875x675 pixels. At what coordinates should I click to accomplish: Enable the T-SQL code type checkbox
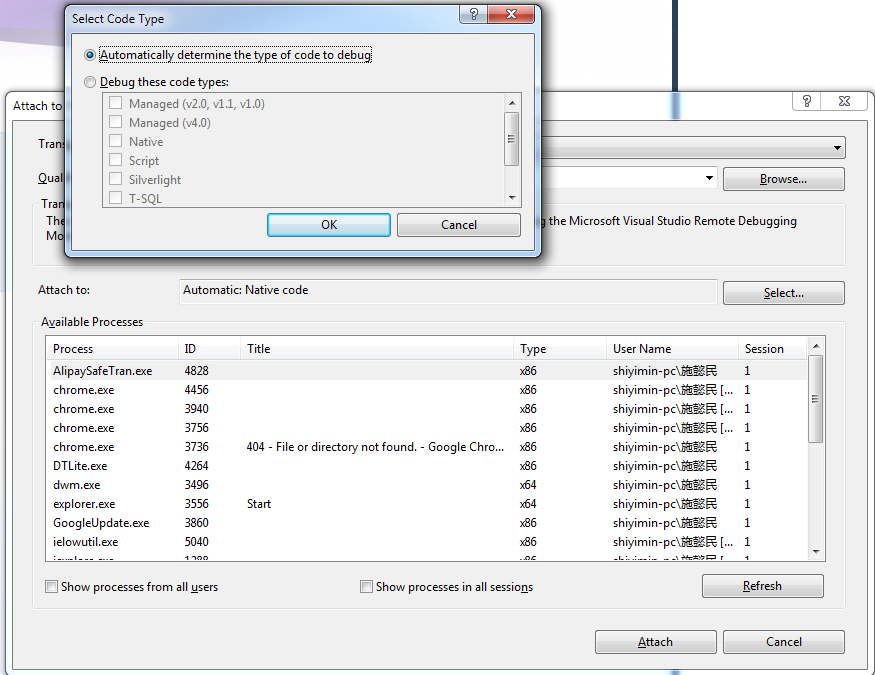coord(116,198)
